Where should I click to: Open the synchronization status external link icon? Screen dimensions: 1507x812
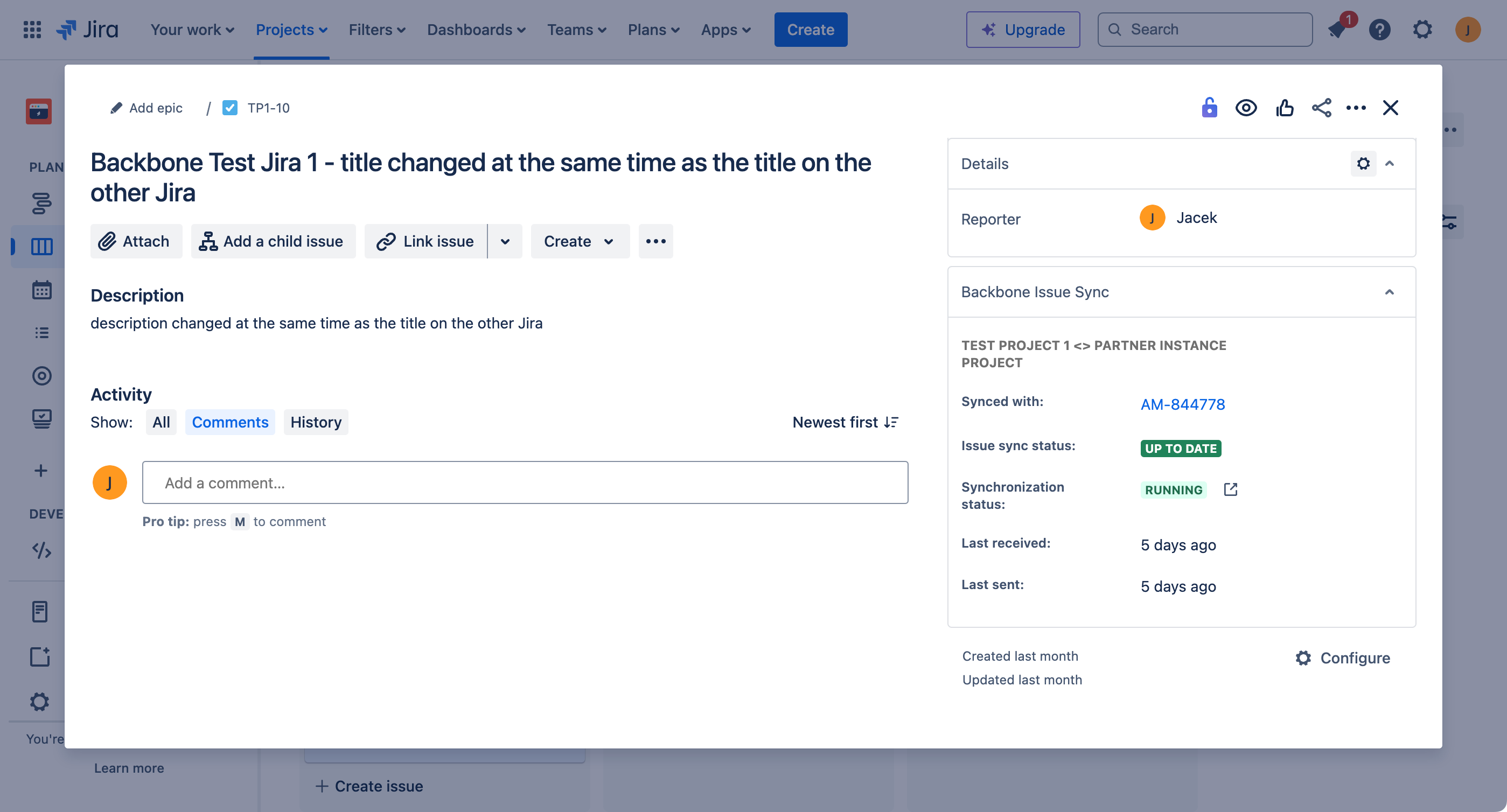[x=1231, y=489]
